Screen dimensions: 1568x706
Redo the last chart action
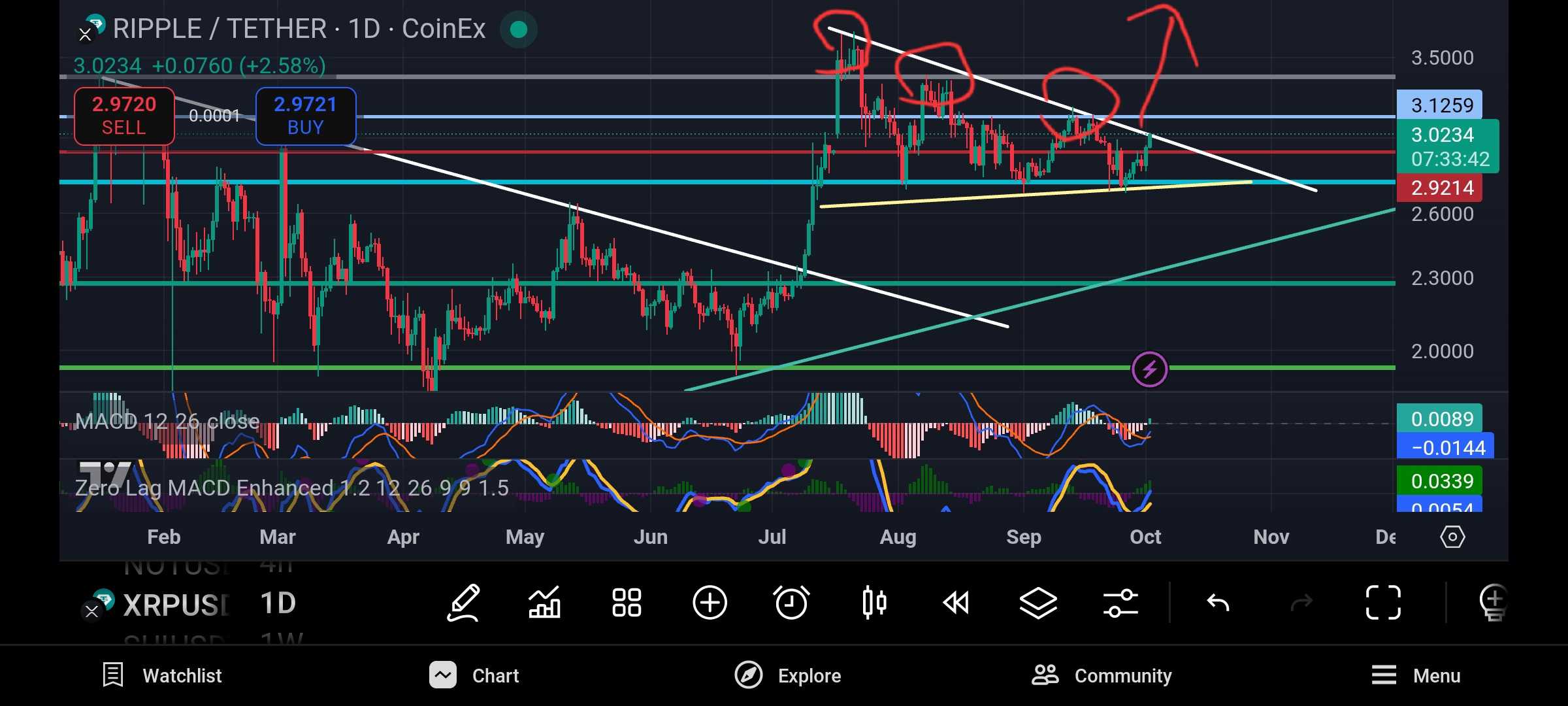coord(1301,603)
